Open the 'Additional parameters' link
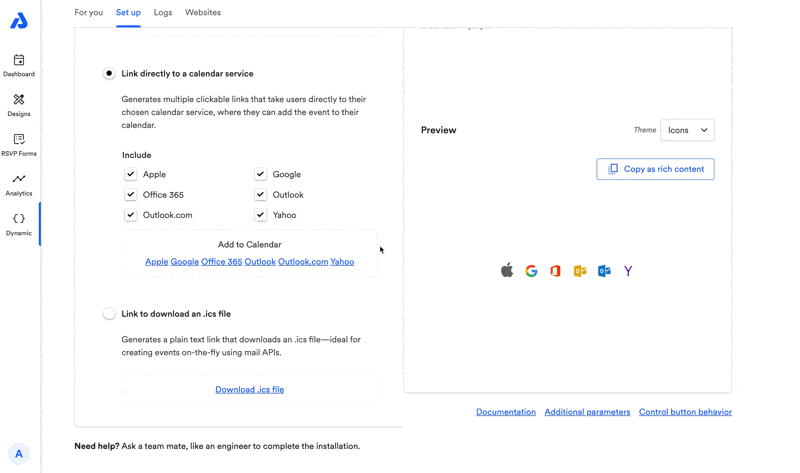This screenshot has width=800, height=473. 587,412
